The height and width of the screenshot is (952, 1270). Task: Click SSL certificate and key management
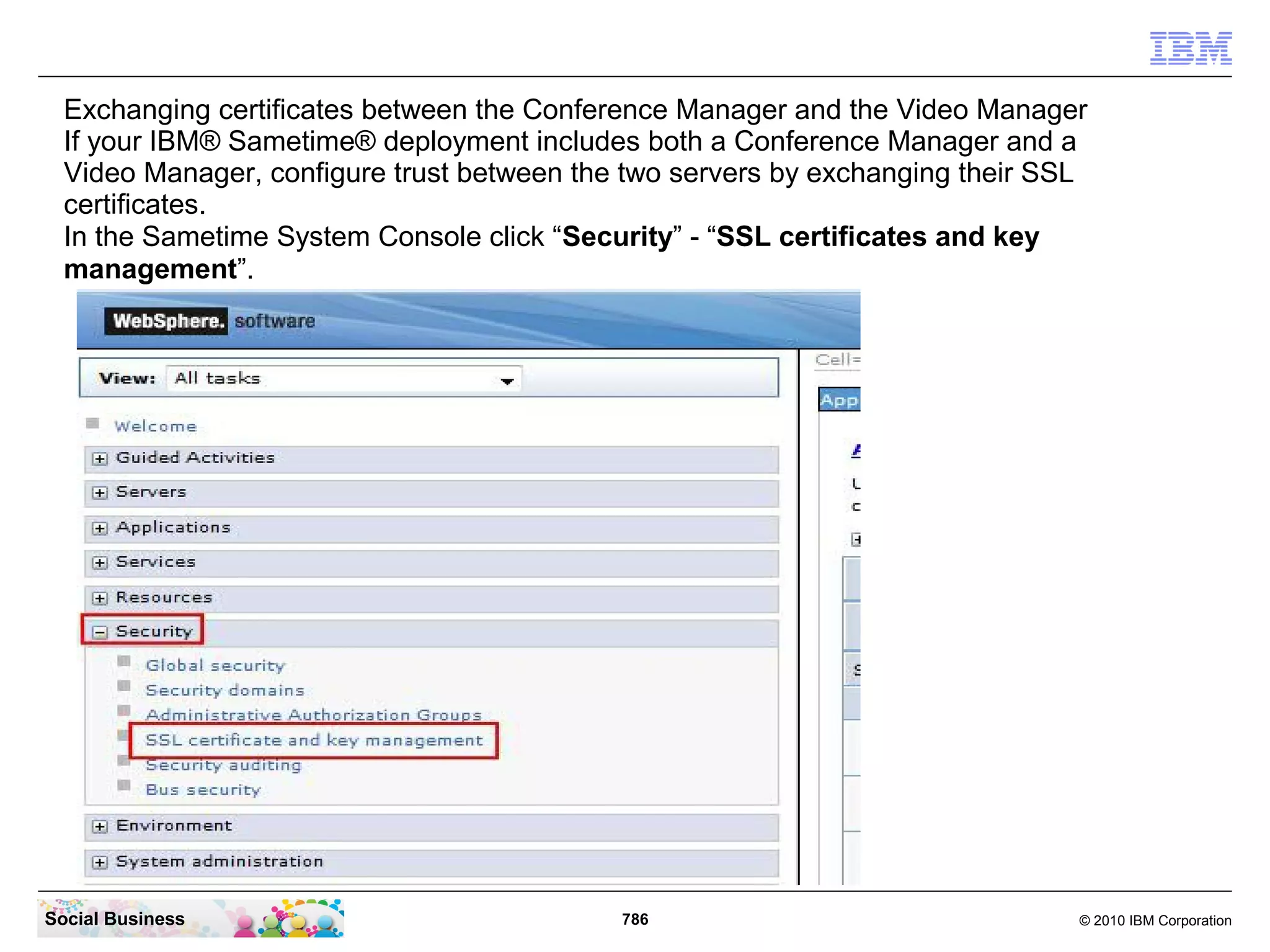(314, 740)
